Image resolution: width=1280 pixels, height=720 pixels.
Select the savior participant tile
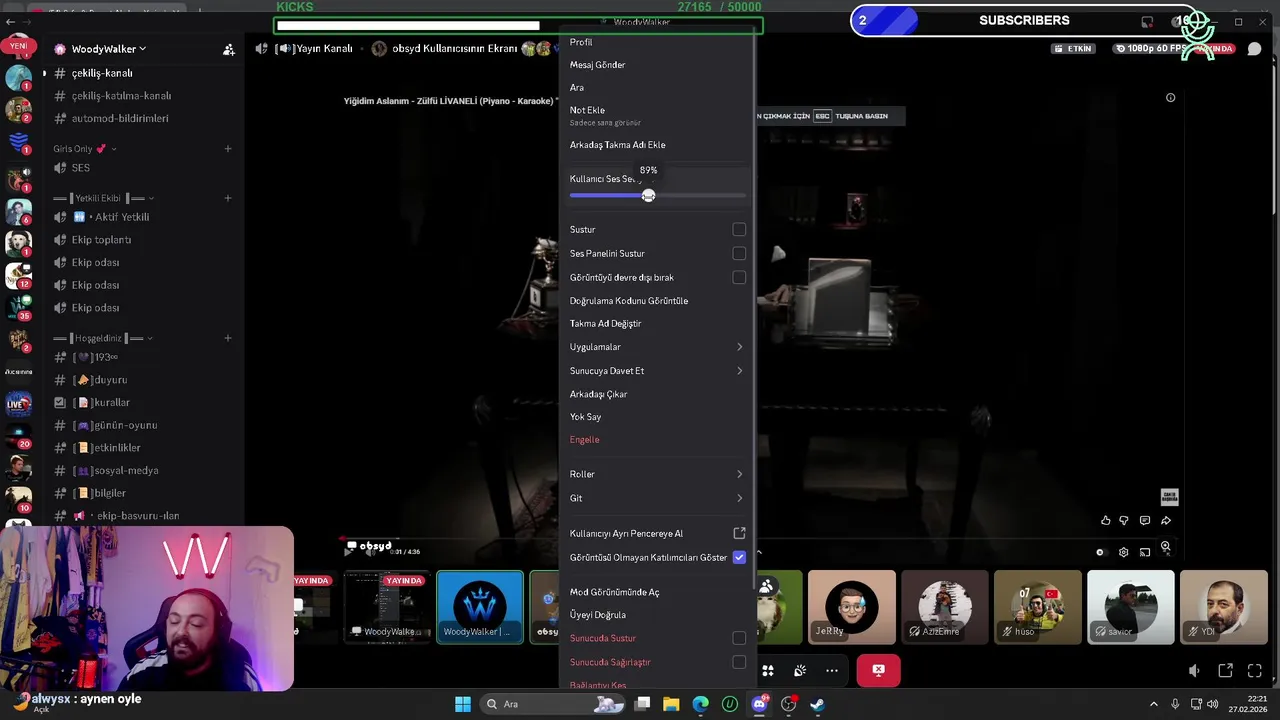pos(1130,607)
